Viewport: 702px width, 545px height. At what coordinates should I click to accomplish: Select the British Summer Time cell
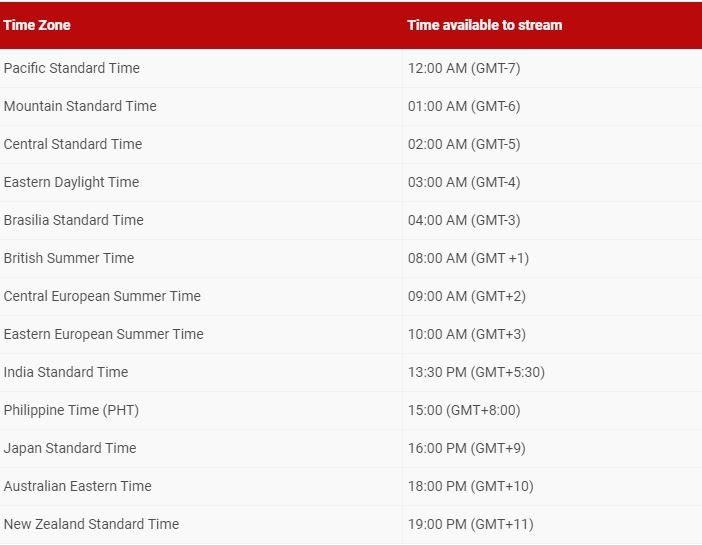point(69,258)
